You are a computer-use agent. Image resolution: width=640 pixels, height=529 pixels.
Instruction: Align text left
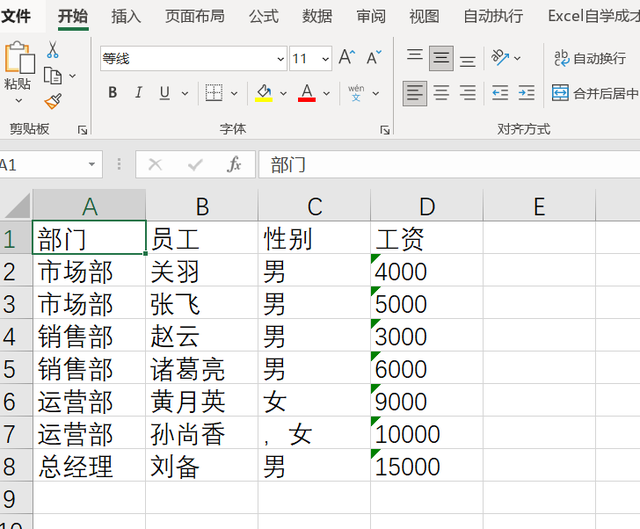coord(415,93)
